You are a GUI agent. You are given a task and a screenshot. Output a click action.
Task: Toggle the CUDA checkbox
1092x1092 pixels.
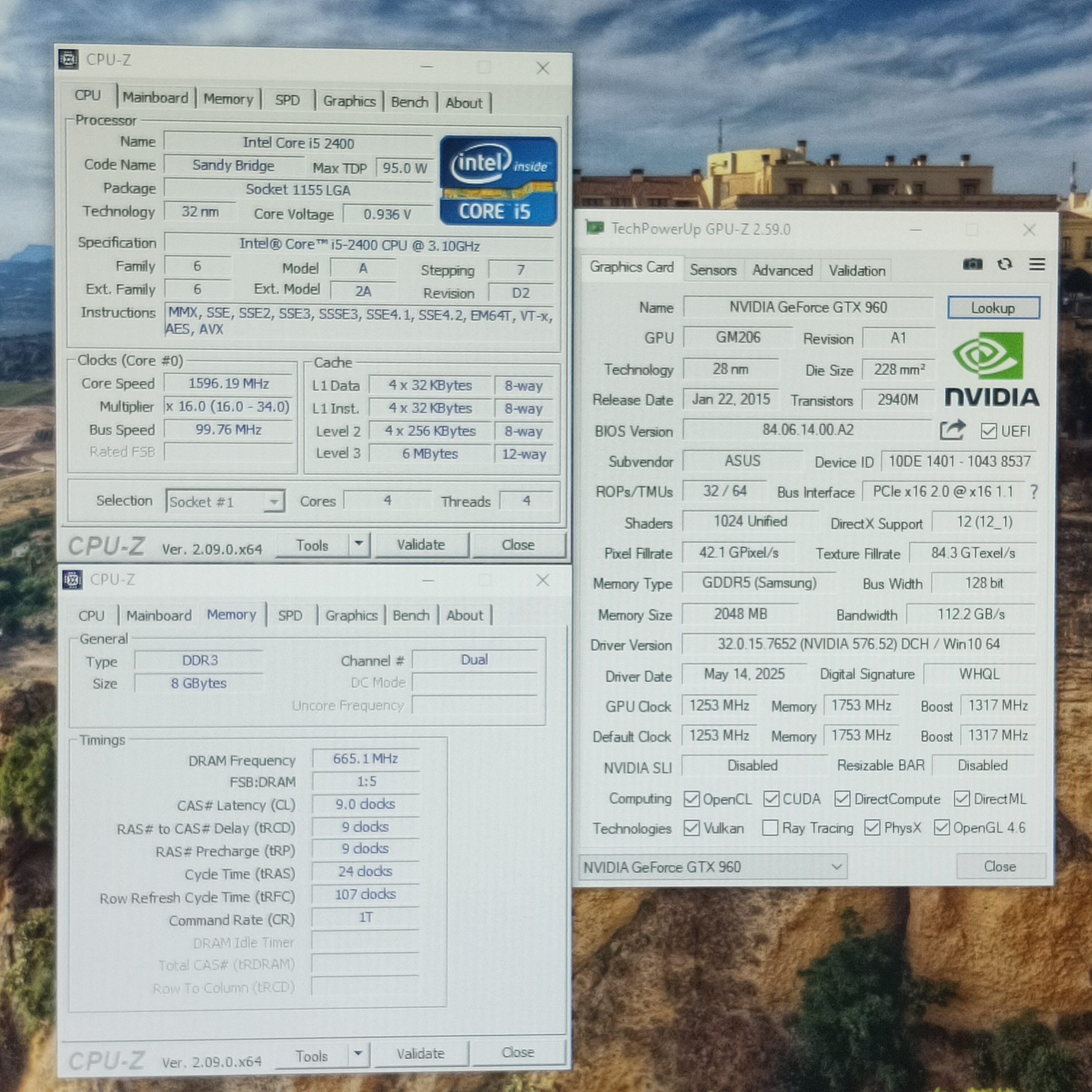[x=771, y=799]
